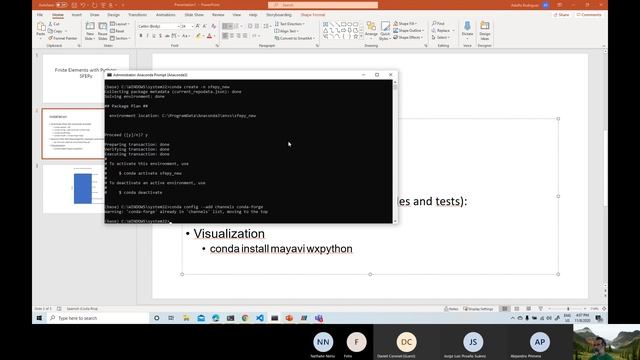640x360 pixels.
Task: Click the Windows taskbar search box
Action: tap(98, 318)
